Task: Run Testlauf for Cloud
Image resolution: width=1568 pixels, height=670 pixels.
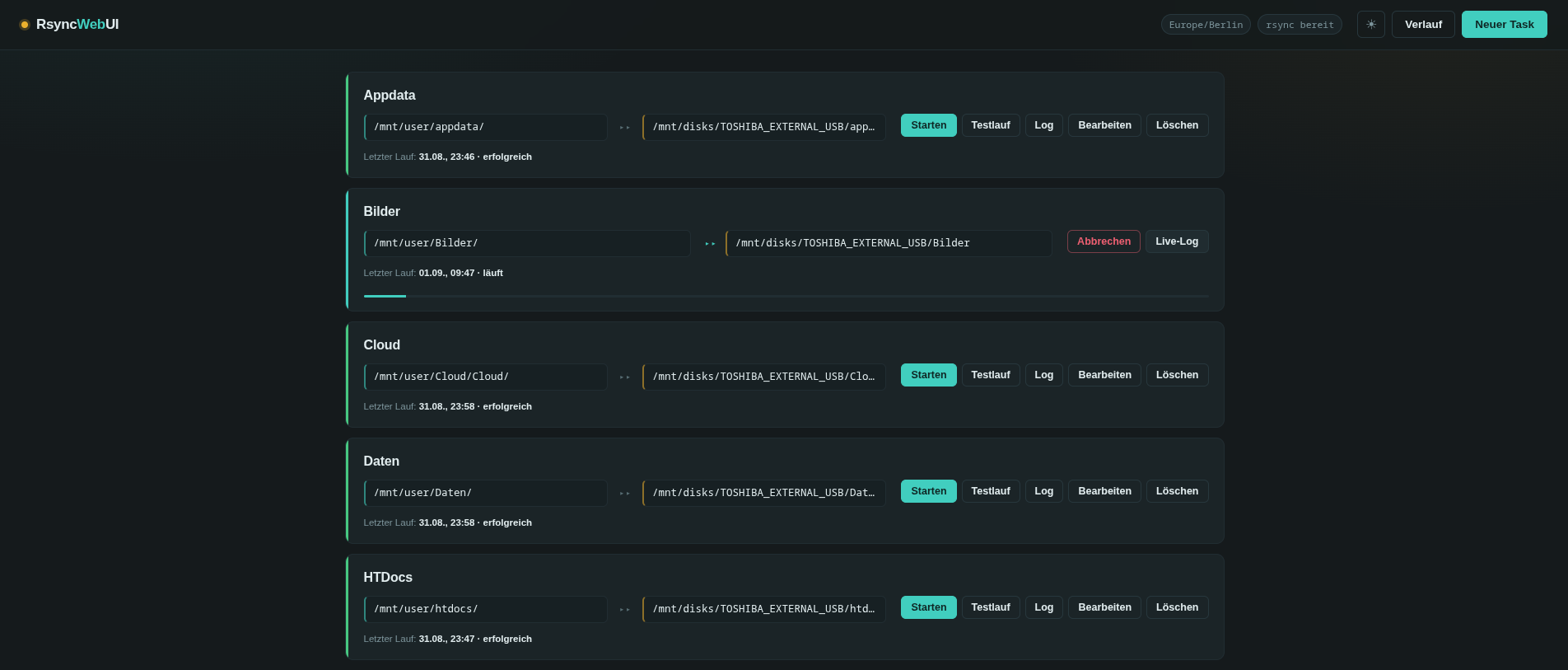Action: pos(991,375)
